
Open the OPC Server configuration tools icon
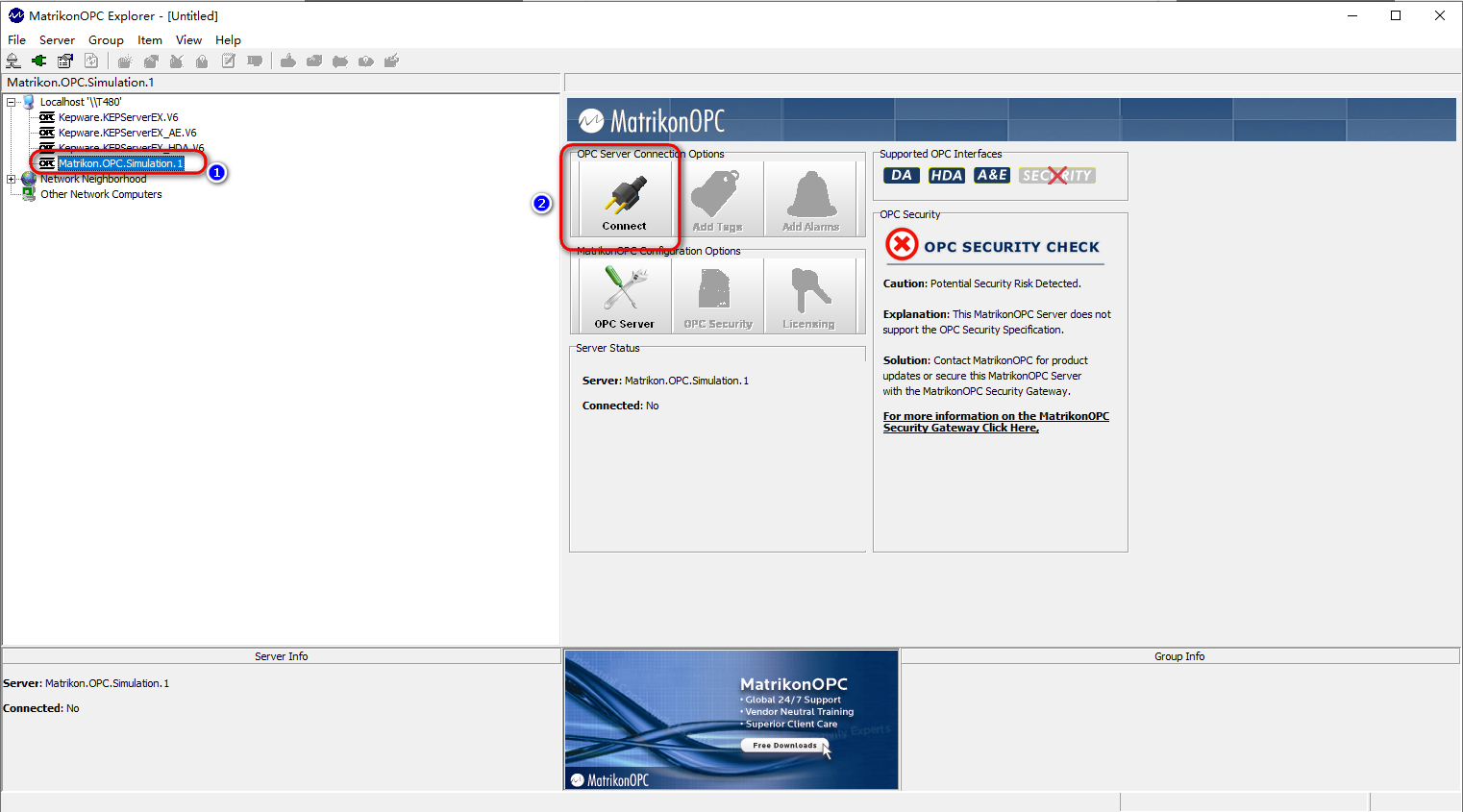624,296
